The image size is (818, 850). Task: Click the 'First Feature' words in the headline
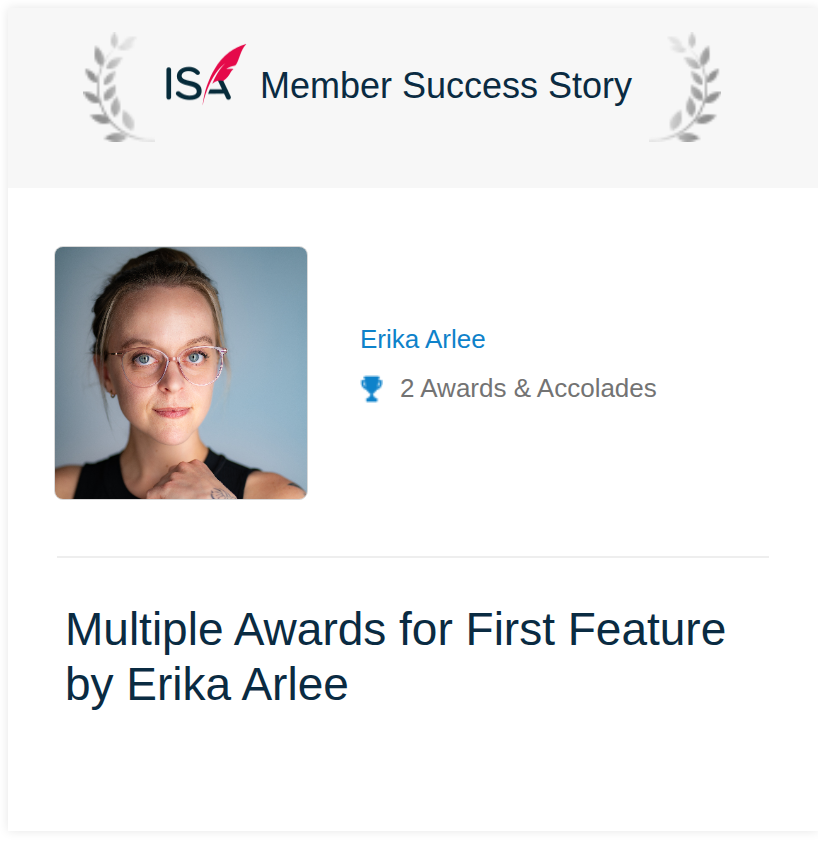[595, 630]
